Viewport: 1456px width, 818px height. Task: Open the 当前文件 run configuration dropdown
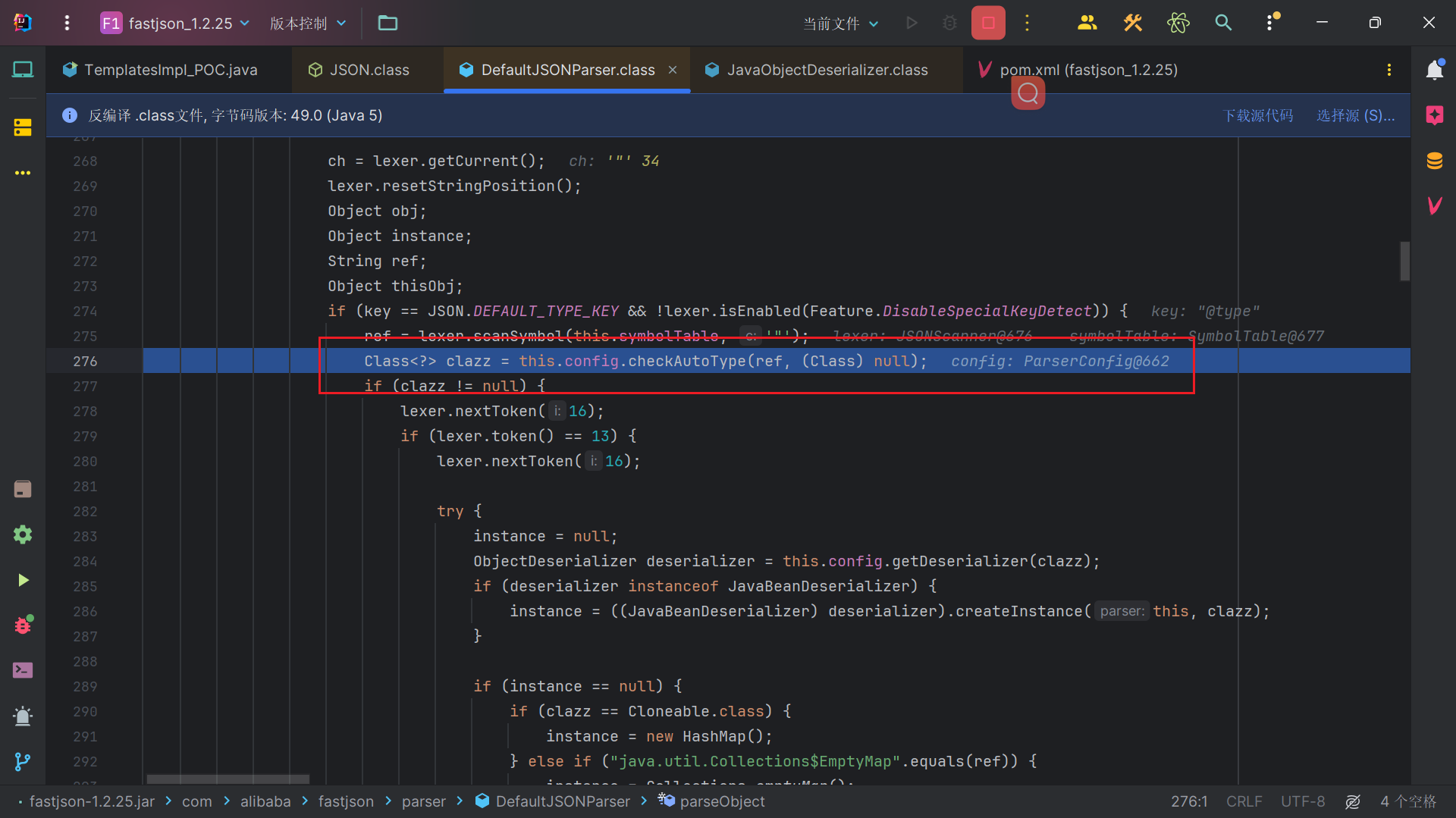(841, 24)
